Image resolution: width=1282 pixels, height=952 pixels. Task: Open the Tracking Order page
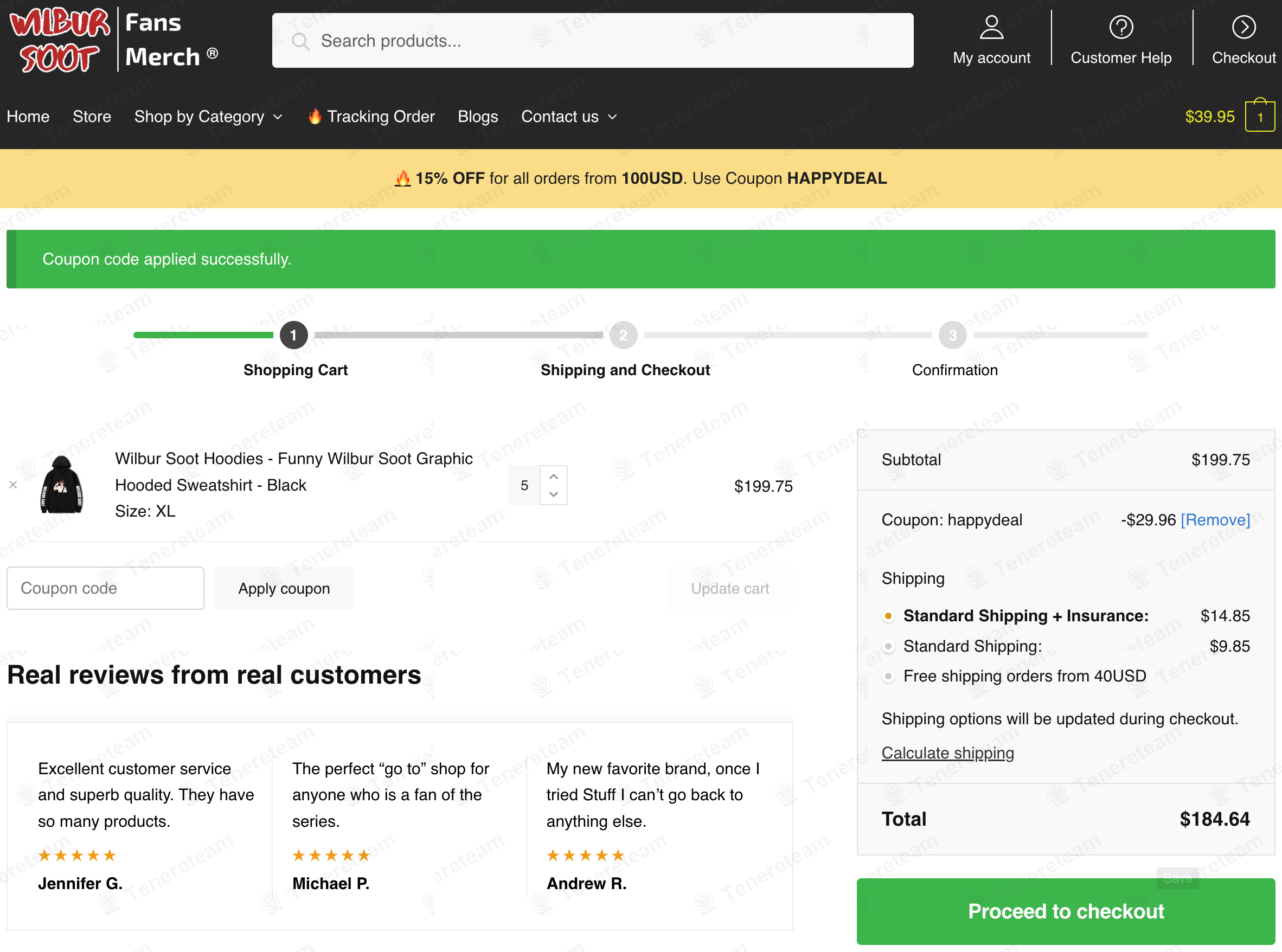[381, 117]
